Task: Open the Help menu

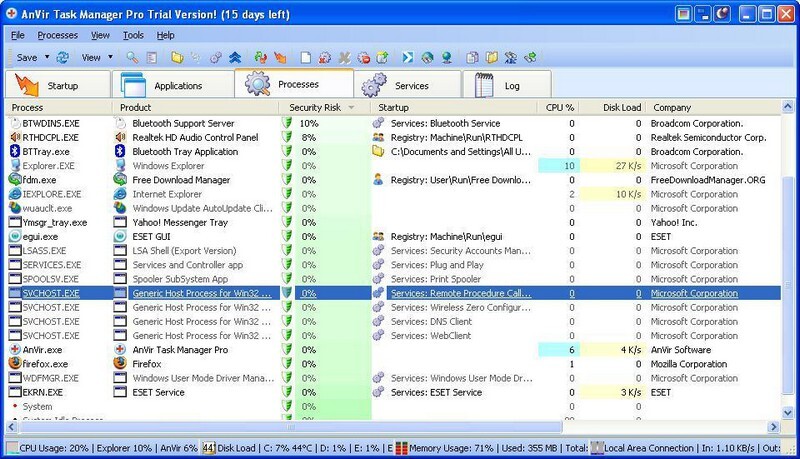Action: pos(165,35)
